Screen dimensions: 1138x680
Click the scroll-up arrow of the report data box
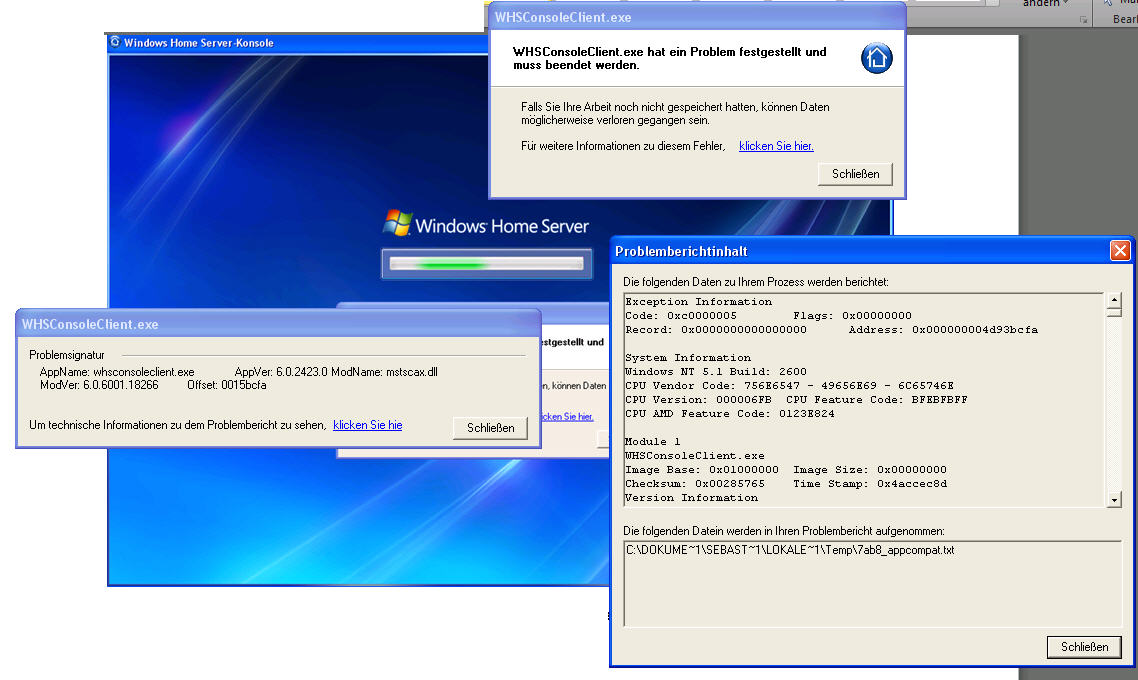(1114, 300)
